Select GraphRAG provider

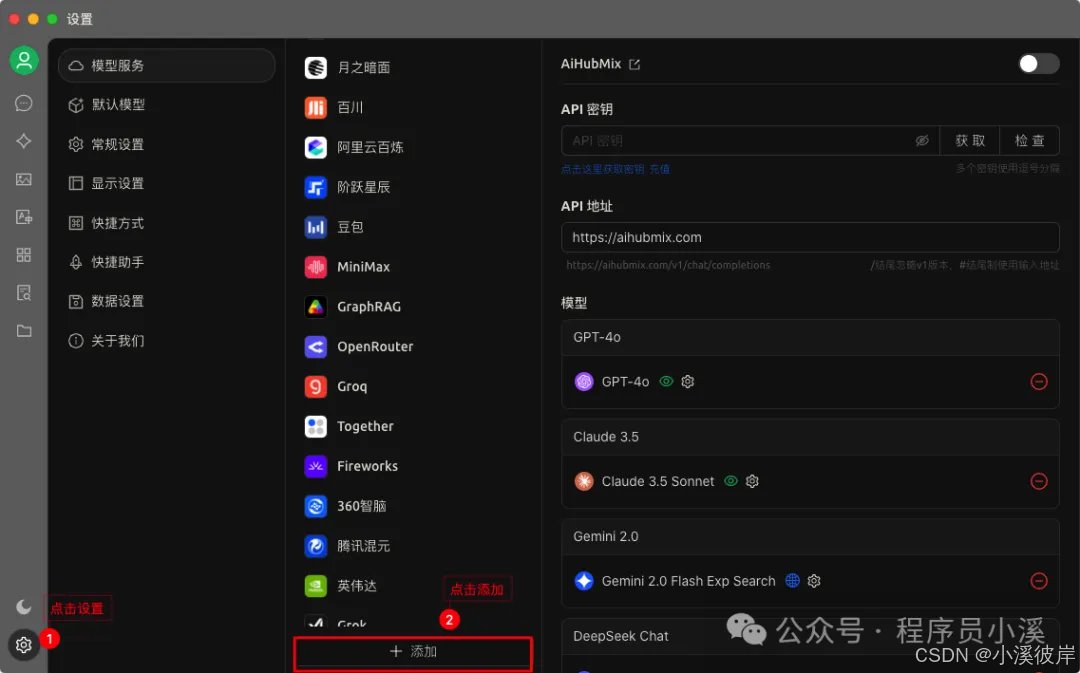(413, 307)
